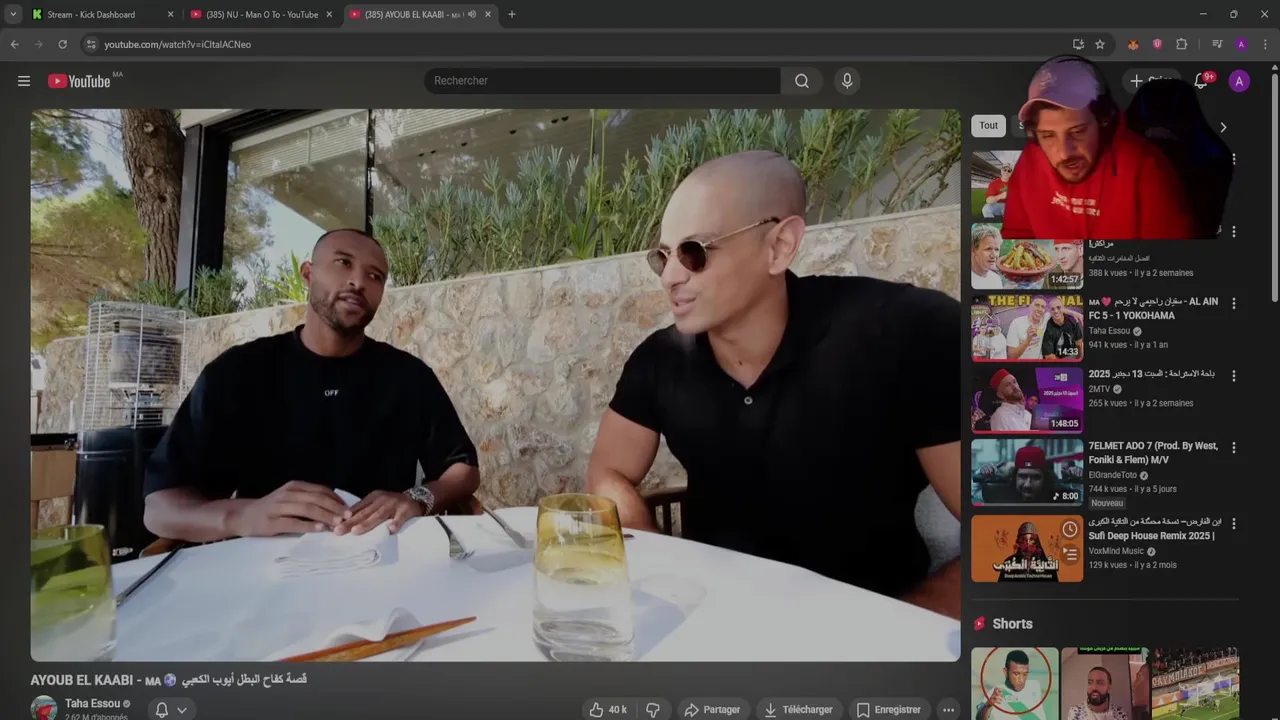Click the address bar URL

[178, 44]
